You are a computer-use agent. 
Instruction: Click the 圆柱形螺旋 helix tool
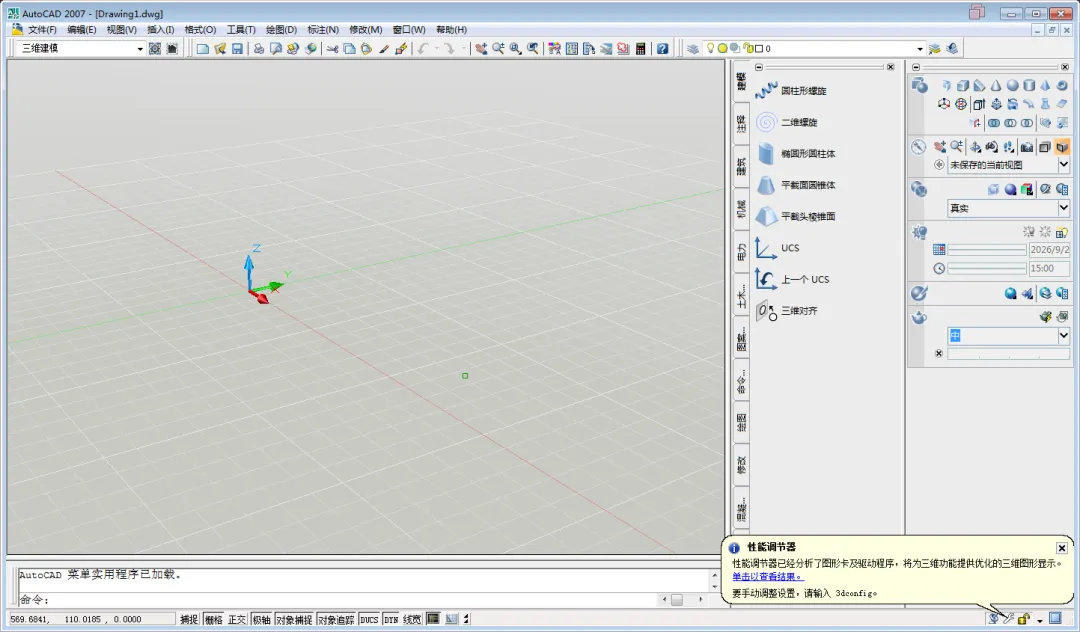click(x=791, y=90)
